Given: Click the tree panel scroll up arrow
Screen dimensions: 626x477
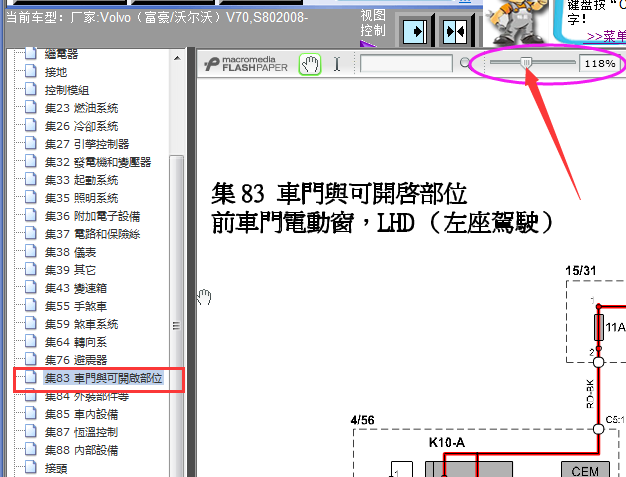Looking at the screenshot, I should click(x=177, y=58).
